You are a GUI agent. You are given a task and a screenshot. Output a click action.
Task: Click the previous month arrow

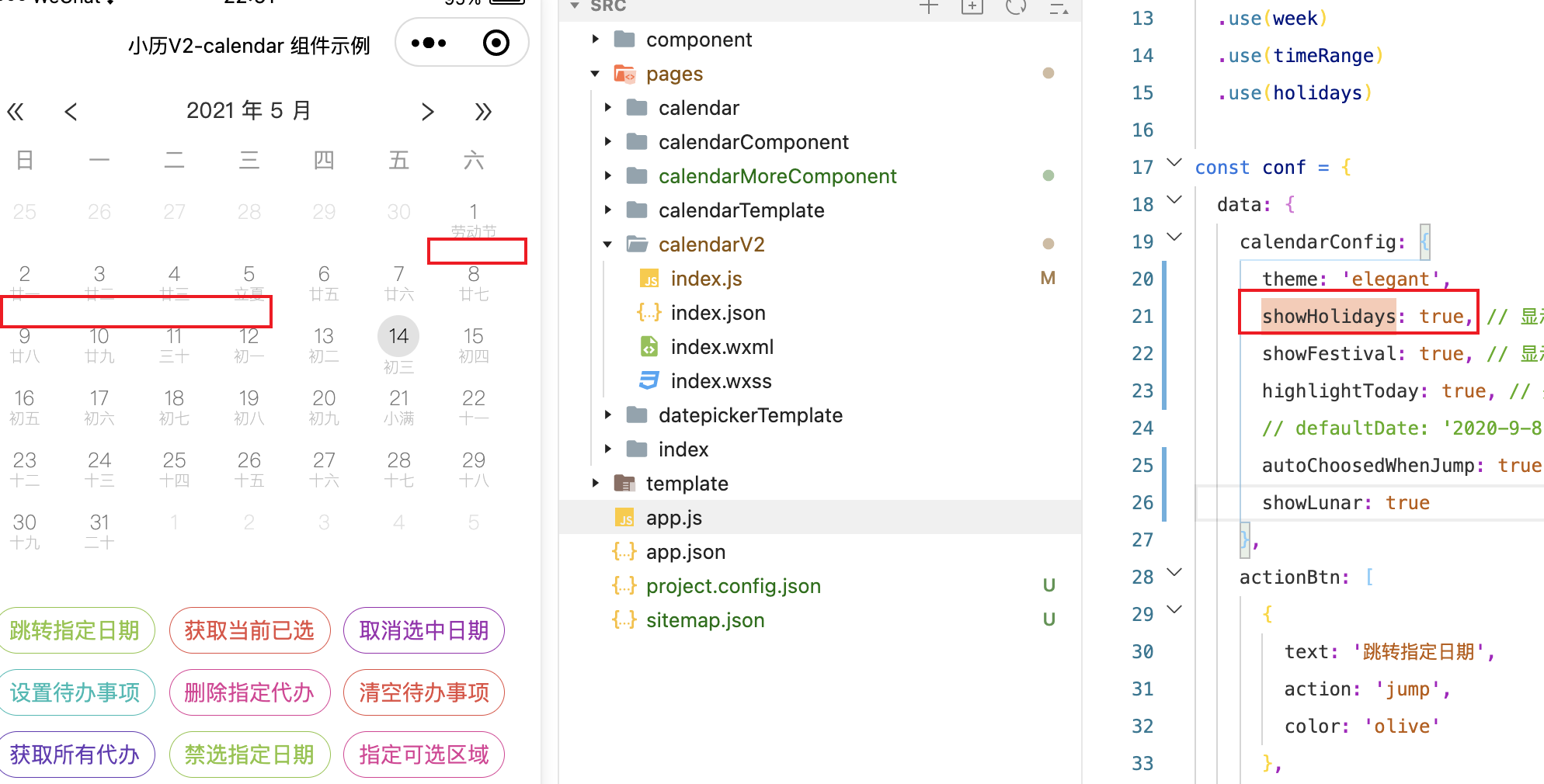click(x=71, y=112)
